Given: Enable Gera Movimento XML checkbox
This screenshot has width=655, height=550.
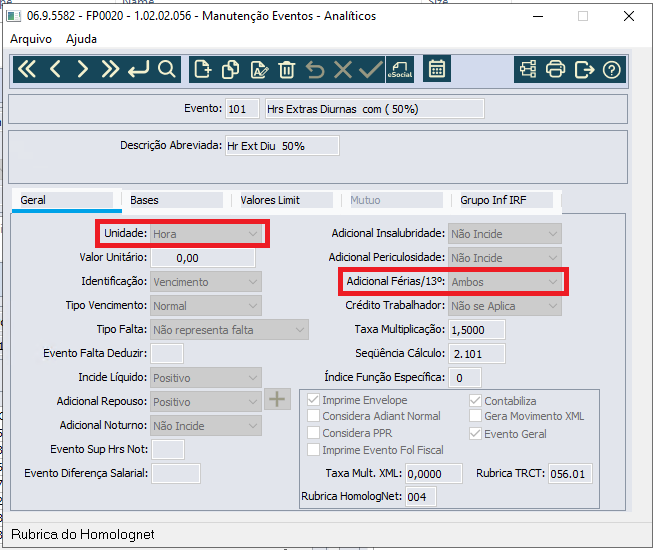Looking at the screenshot, I should click(x=475, y=416).
